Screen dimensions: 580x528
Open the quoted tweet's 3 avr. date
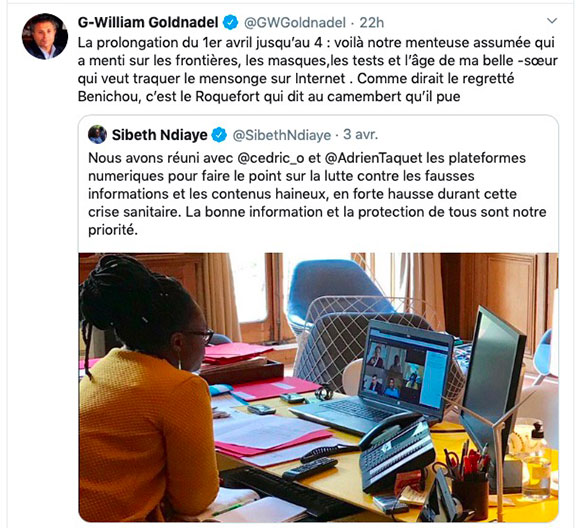360,135
